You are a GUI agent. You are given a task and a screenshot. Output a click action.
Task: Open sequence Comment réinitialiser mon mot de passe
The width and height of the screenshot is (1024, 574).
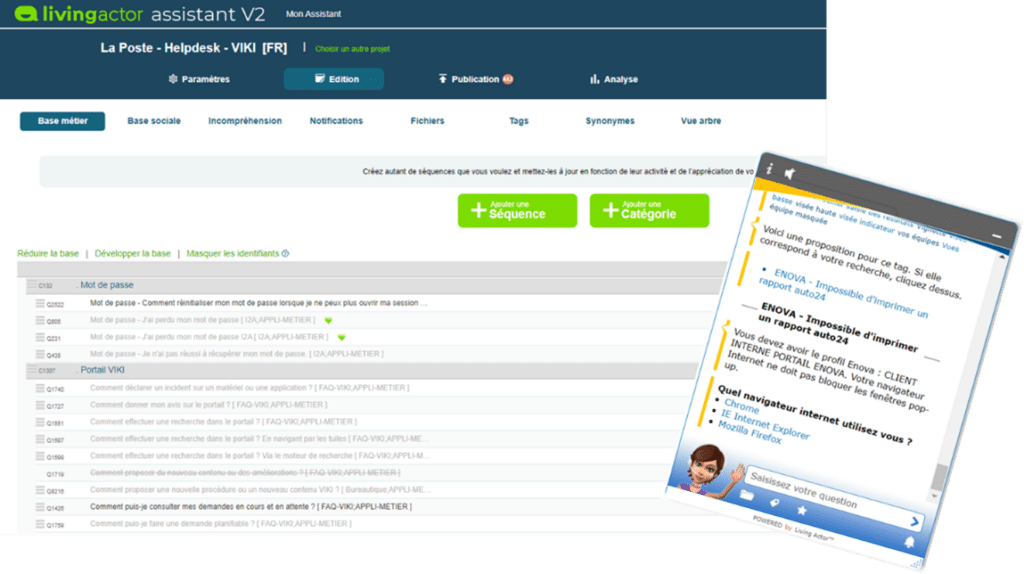(x=259, y=303)
